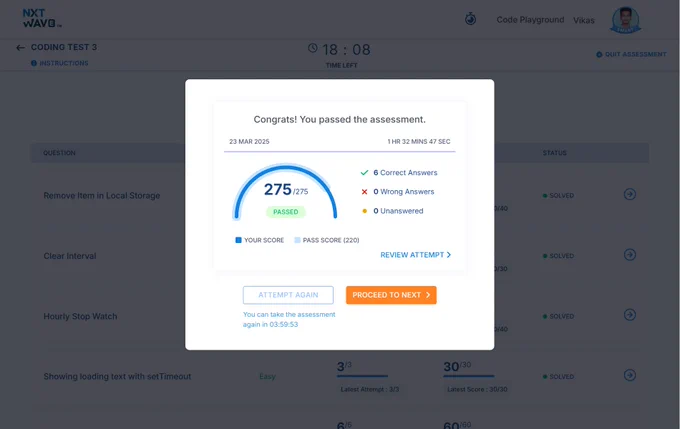Screen dimensions: 680x429
Task: Click arrow icon for setTimeout question row
Action: click(630, 375)
